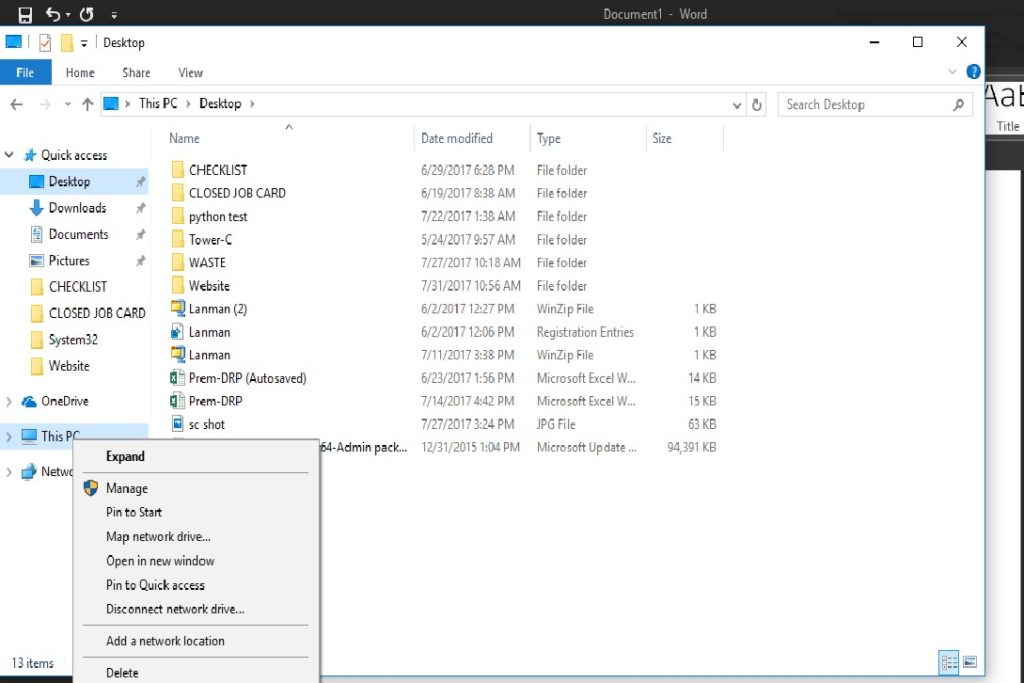The image size is (1024, 683).
Task: Undo last action using Word title bar icon
Action: tap(52, 14)
